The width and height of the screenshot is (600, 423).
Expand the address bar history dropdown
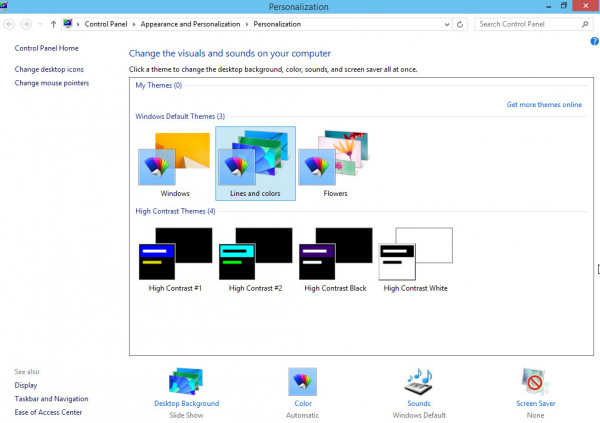[x=447, y=24]
